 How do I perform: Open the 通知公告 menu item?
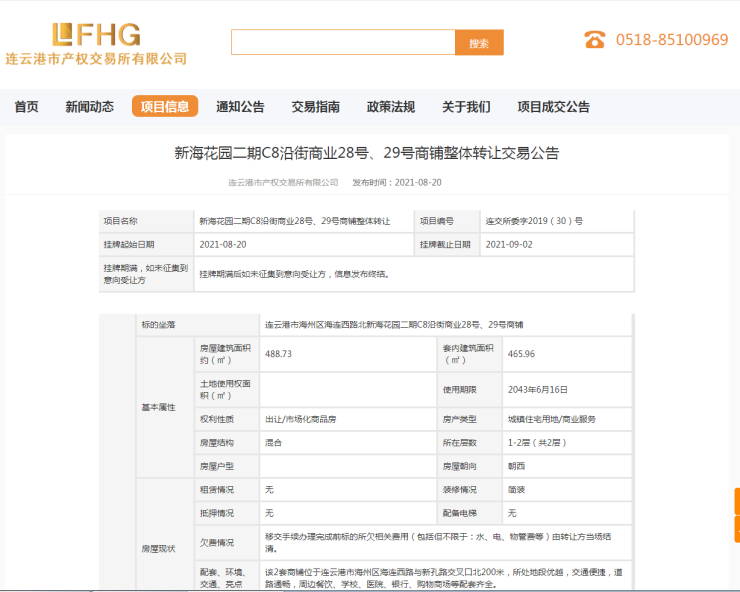(x=240, y=107)
